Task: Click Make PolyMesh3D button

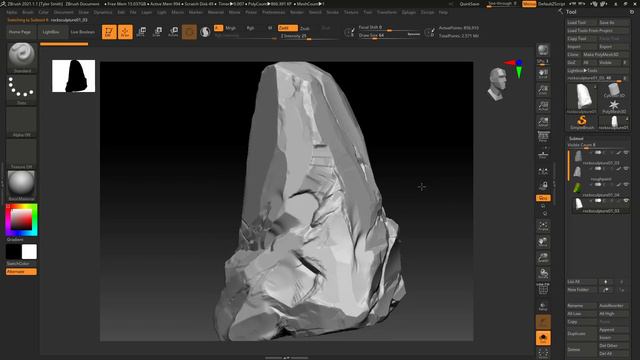Action: (x=605, y=55)
